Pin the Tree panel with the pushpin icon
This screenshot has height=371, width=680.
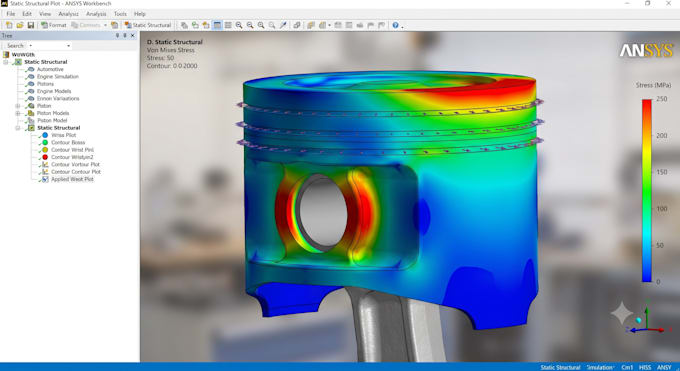(x=117, y=36)
